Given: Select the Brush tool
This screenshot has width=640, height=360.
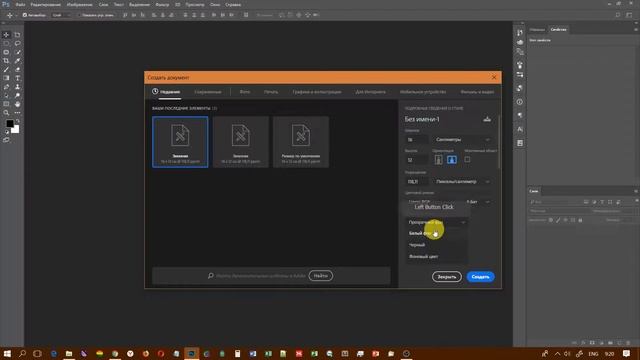Looking at the screenshot, I should [6, 69].
